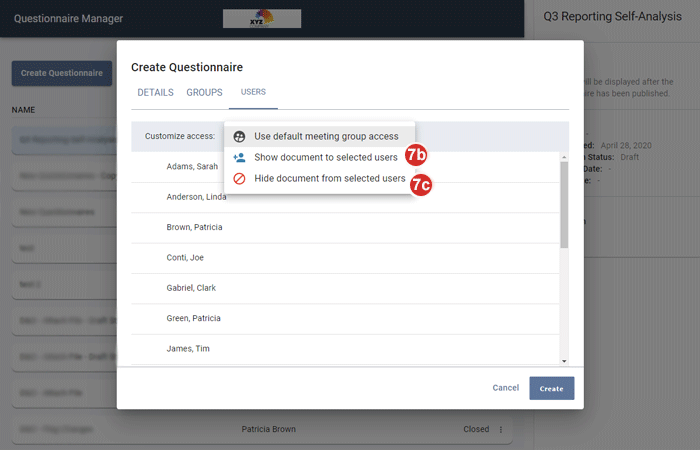Click the red prohibit icon for hide document
Viewport: 700px width, 450px height.
239,179
